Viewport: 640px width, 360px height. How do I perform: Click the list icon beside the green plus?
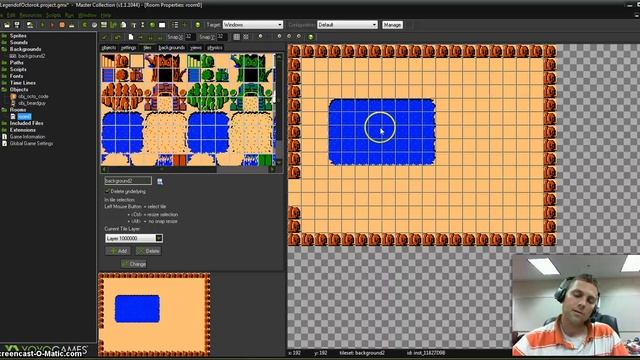pos(175,25)
